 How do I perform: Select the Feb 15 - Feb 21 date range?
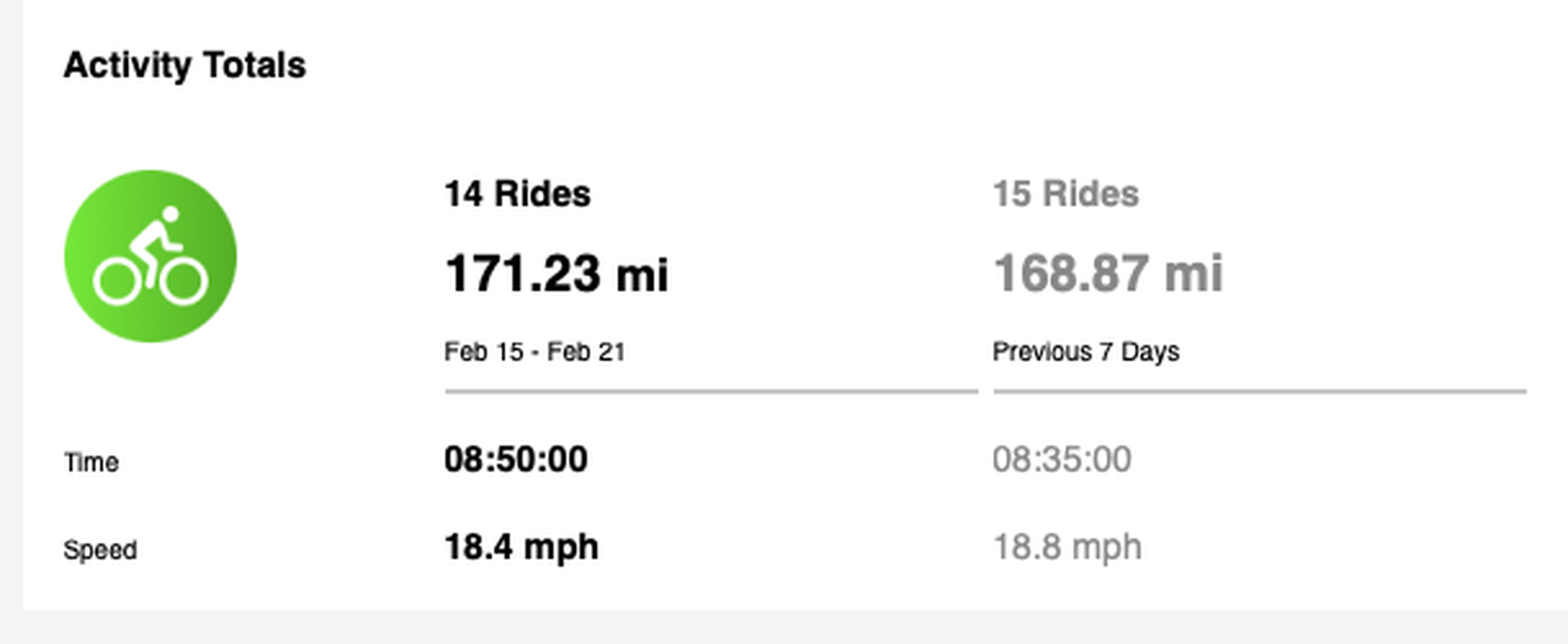click(x=535, y=352)
